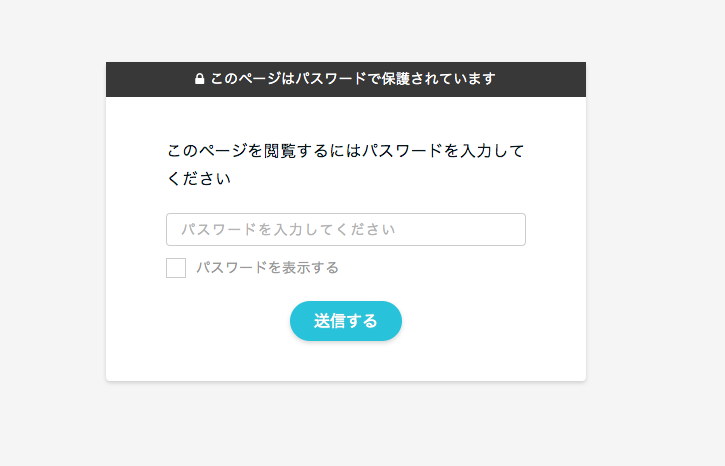The image size is (725, 466).
Task: Click empty white space below the 送信する button
Action: tap(346, 361)
